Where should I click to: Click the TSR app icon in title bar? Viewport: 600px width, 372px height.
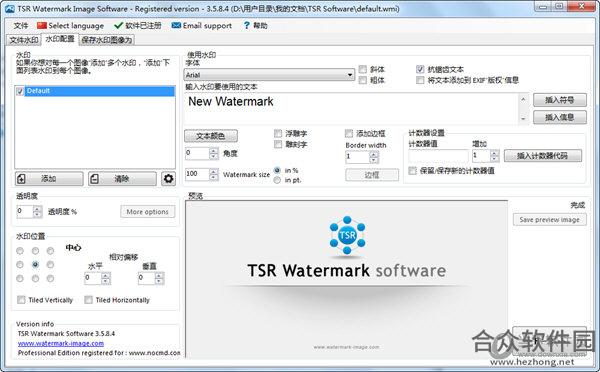11,8
